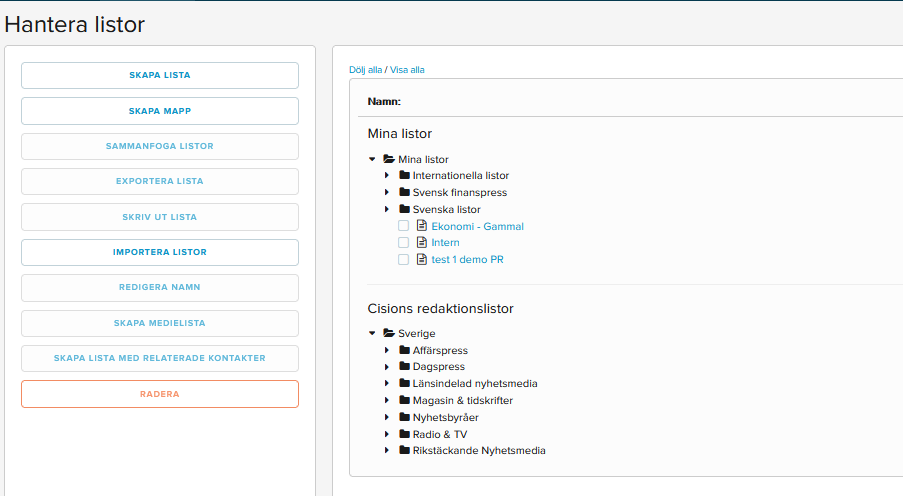Click the open folder icon of Sverige
The image size is (903, 496).
click(x=389, y=333)
